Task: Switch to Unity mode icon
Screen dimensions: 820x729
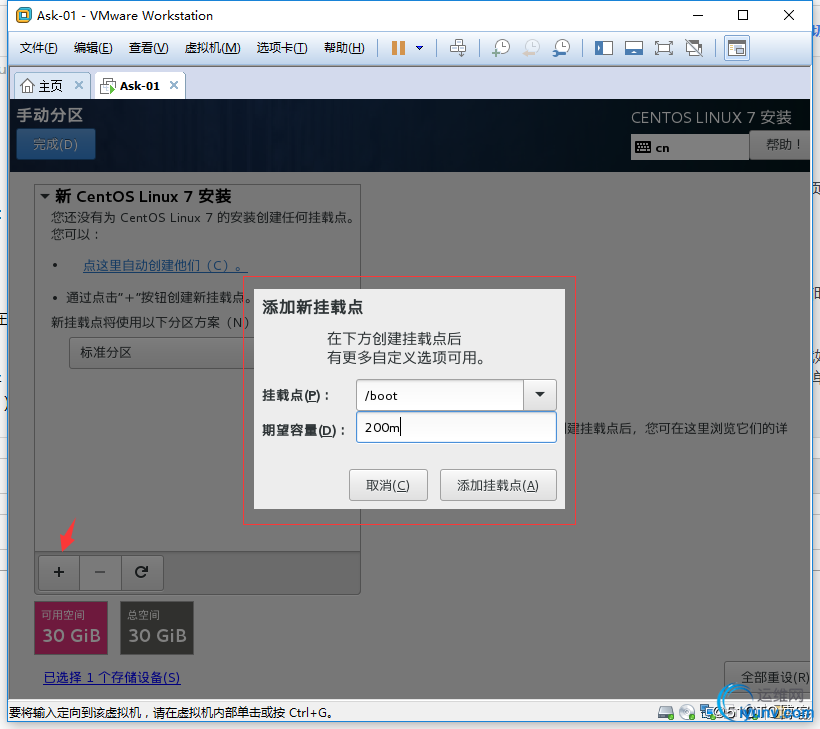Action: (x=694, y=48)
